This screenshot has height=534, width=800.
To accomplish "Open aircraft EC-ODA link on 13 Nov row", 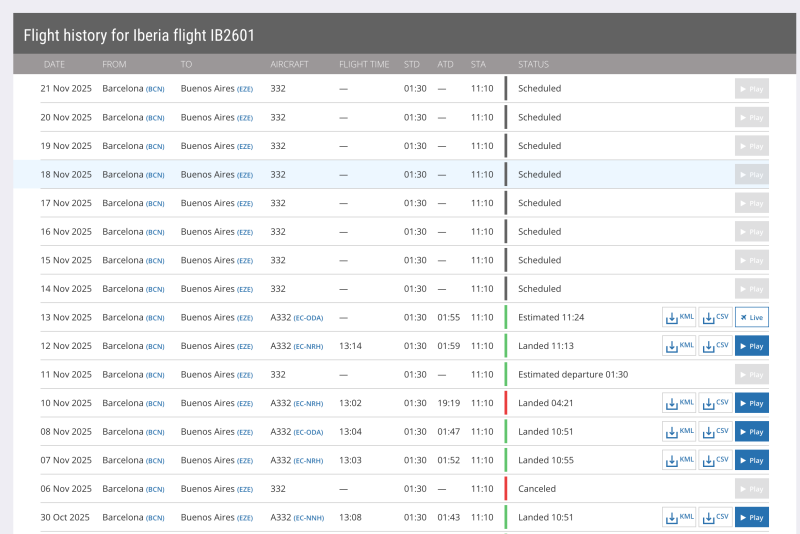I will coord(308,318).
